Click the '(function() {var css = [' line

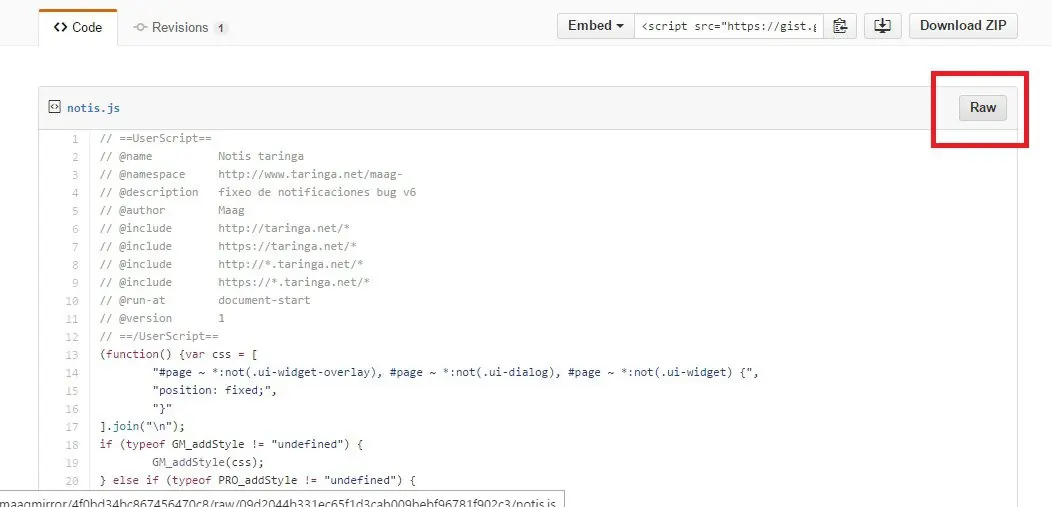click(178, 354)
